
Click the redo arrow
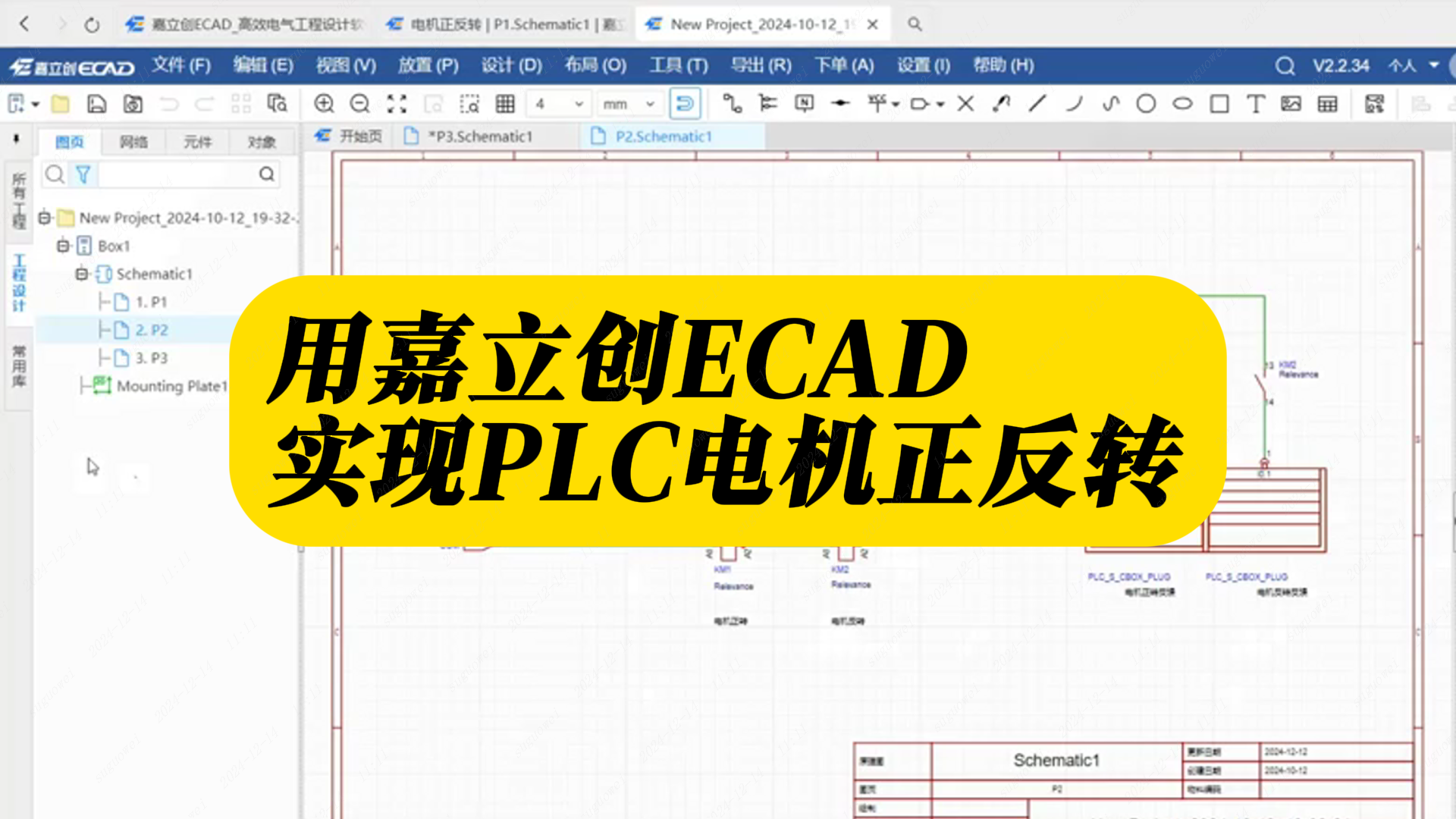pos(205,104)
